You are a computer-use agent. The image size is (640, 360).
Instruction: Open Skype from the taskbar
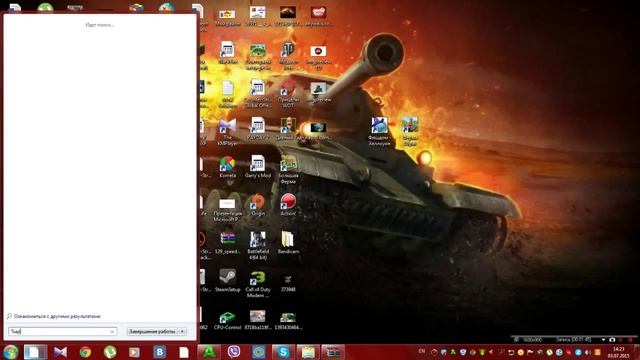point(283,352)
